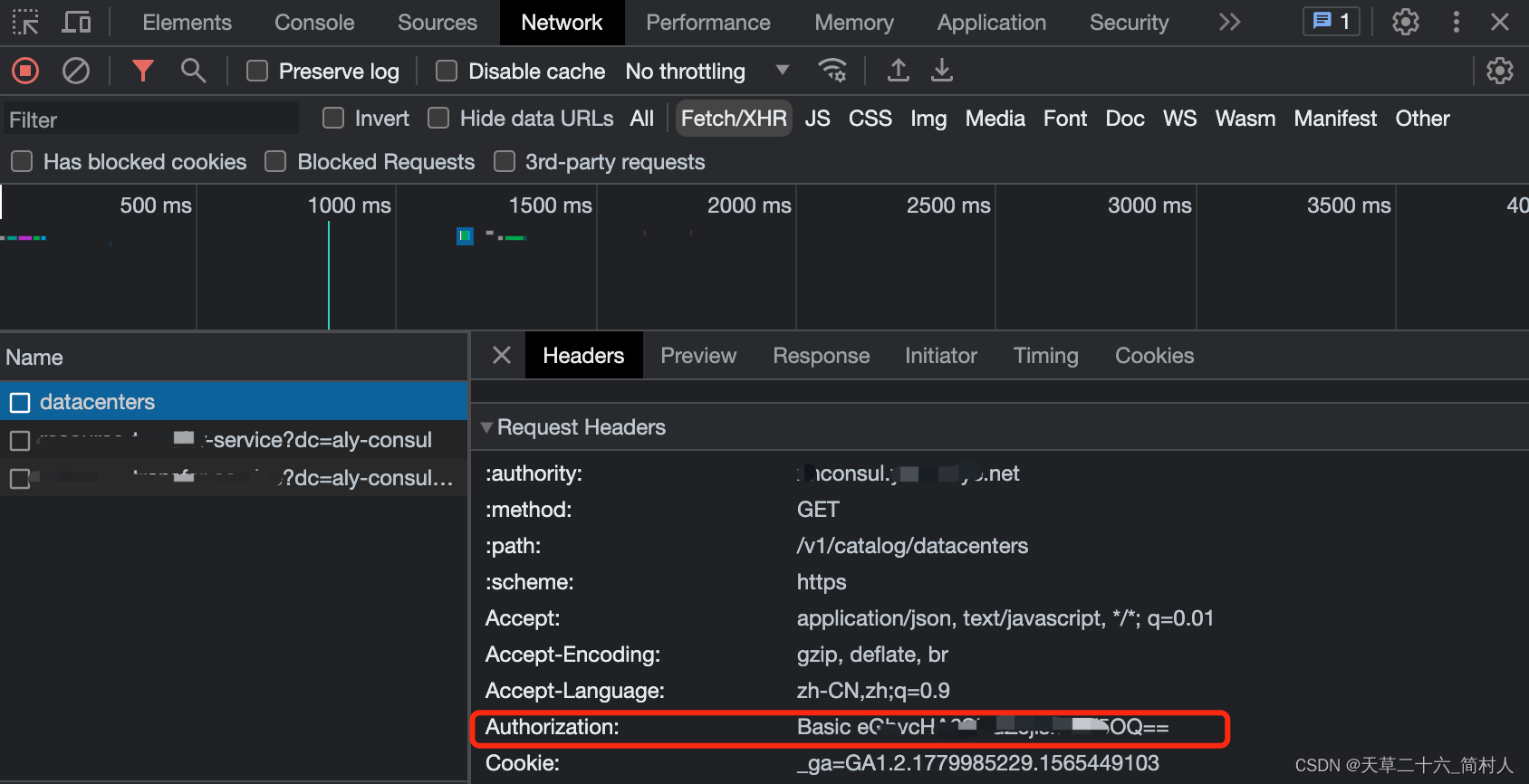Collapse the Request Headers section
The height and width of the screenshot is (784, 1529).
[x=486, y=426]
